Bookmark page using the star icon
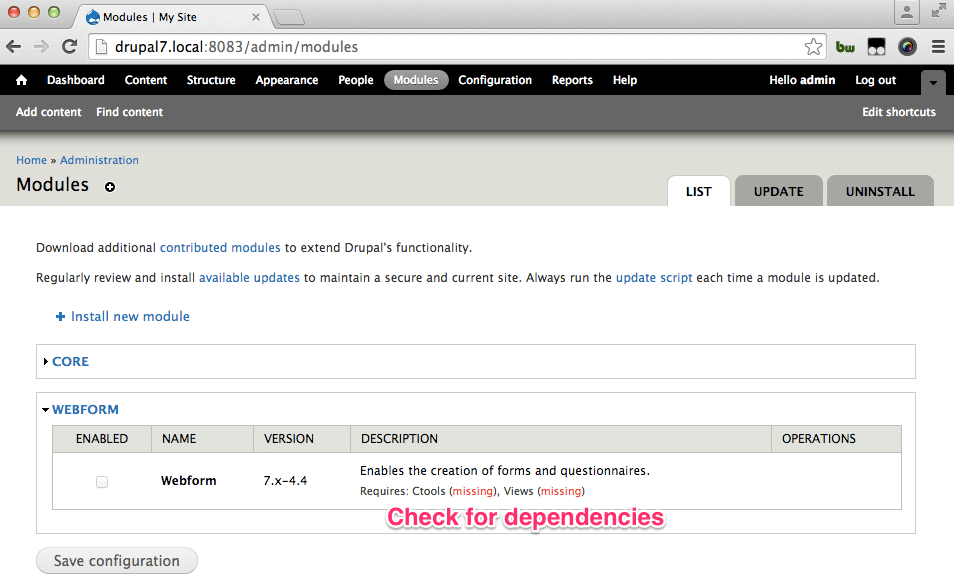The height and width of the screenshot is (587, 954). [x=814, y=47]
